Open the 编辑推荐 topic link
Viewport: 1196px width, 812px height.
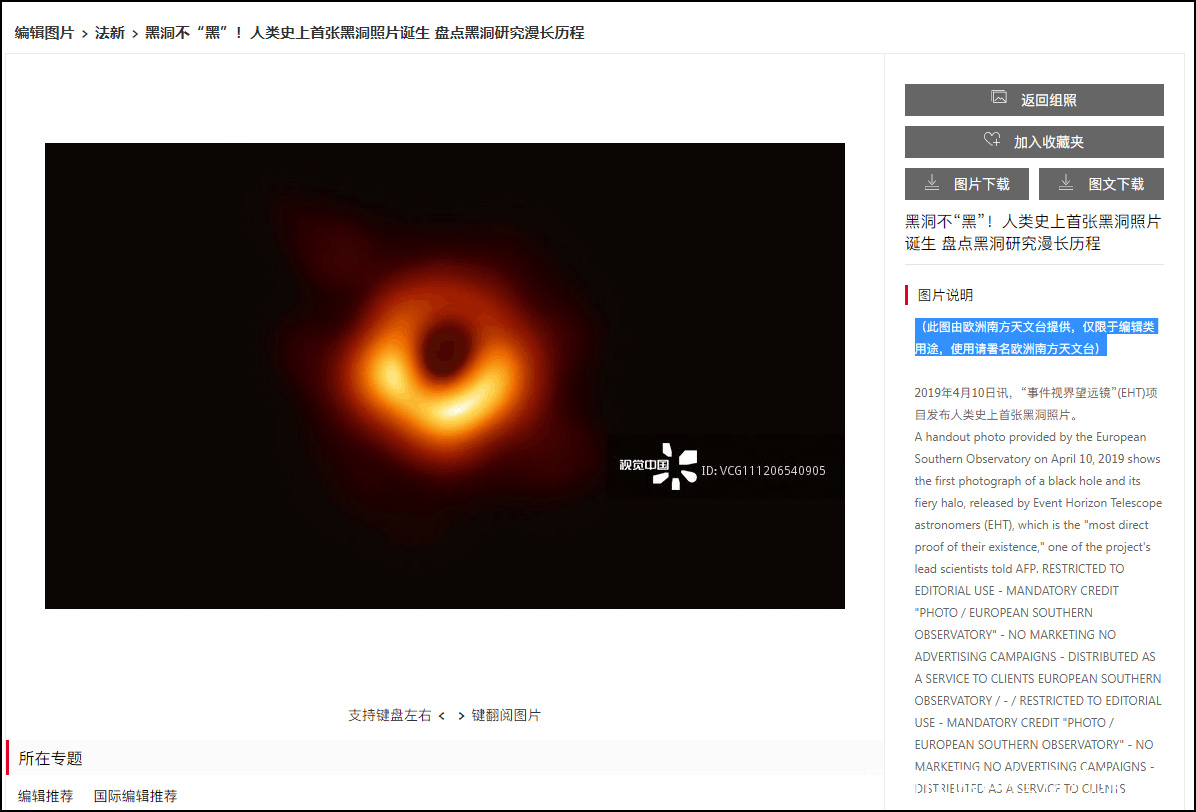[x=46, y=796]
